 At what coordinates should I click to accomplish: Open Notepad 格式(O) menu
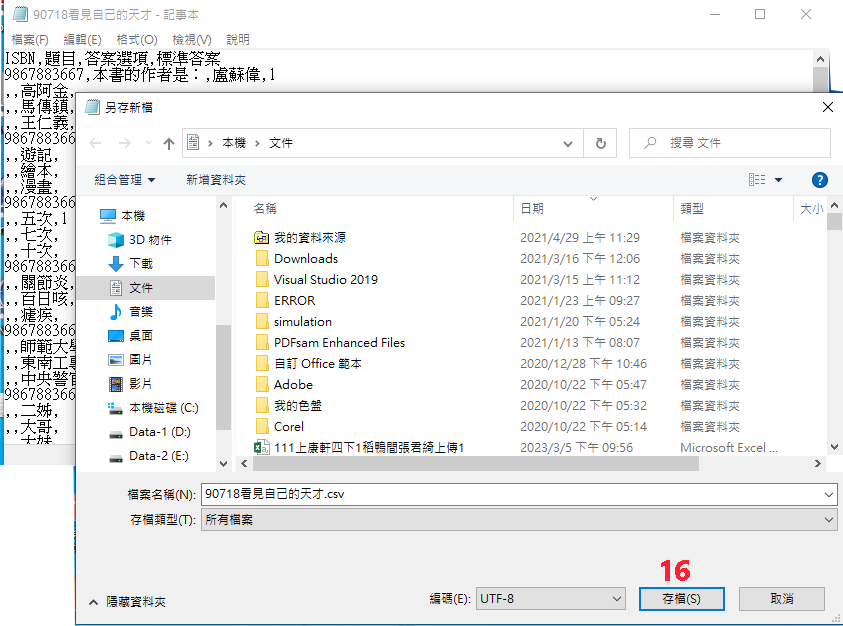tap(137, 39)
